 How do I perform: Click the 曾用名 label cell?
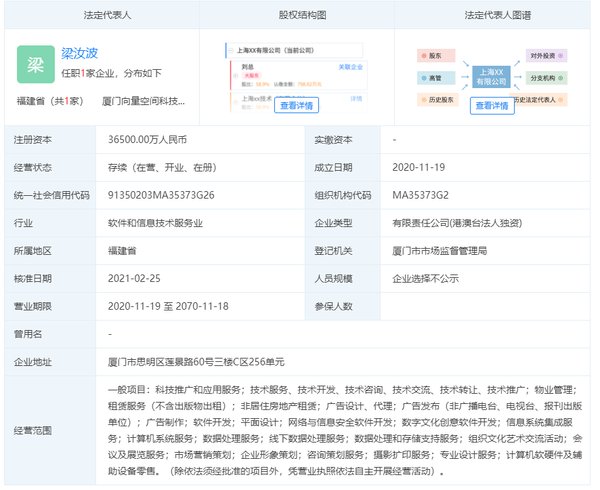coord(50,334)
